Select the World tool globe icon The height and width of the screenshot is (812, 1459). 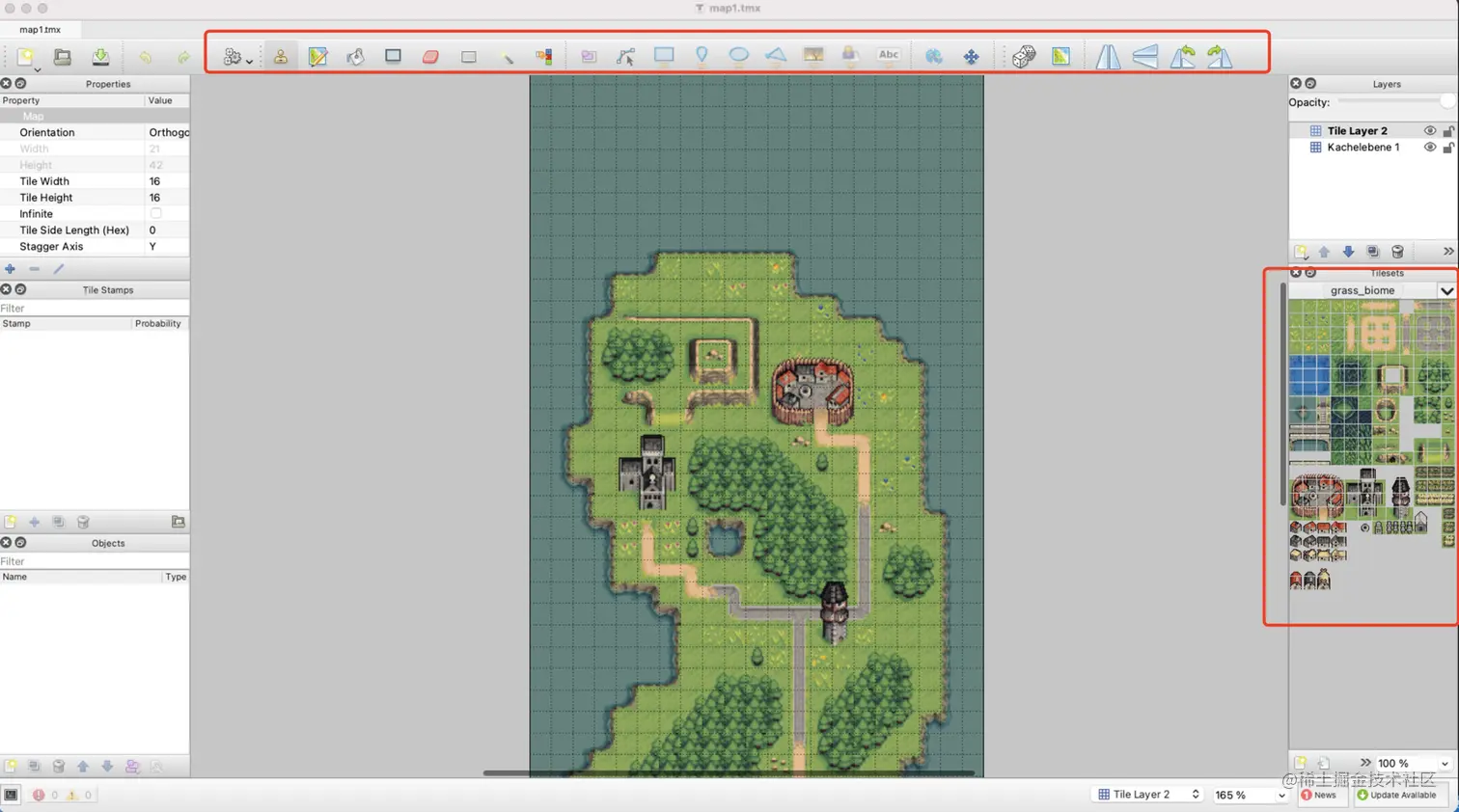(933, 57)
